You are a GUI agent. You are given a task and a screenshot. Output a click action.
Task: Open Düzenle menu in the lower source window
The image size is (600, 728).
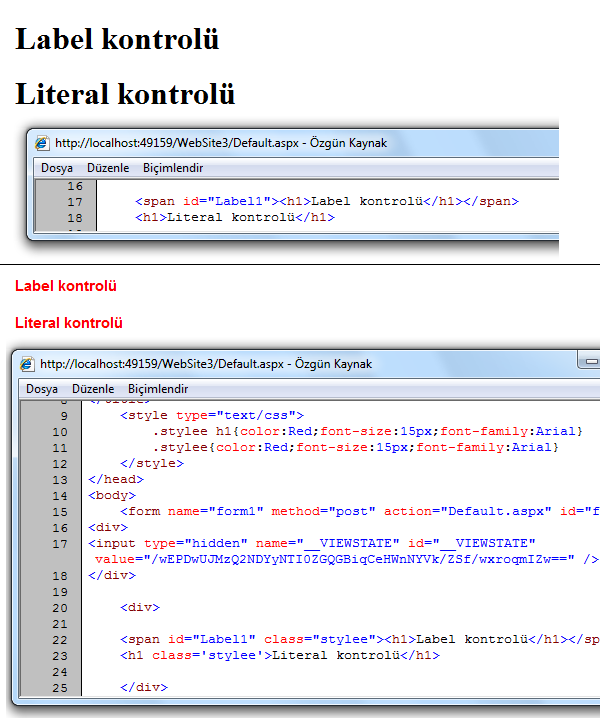[93, 389]
